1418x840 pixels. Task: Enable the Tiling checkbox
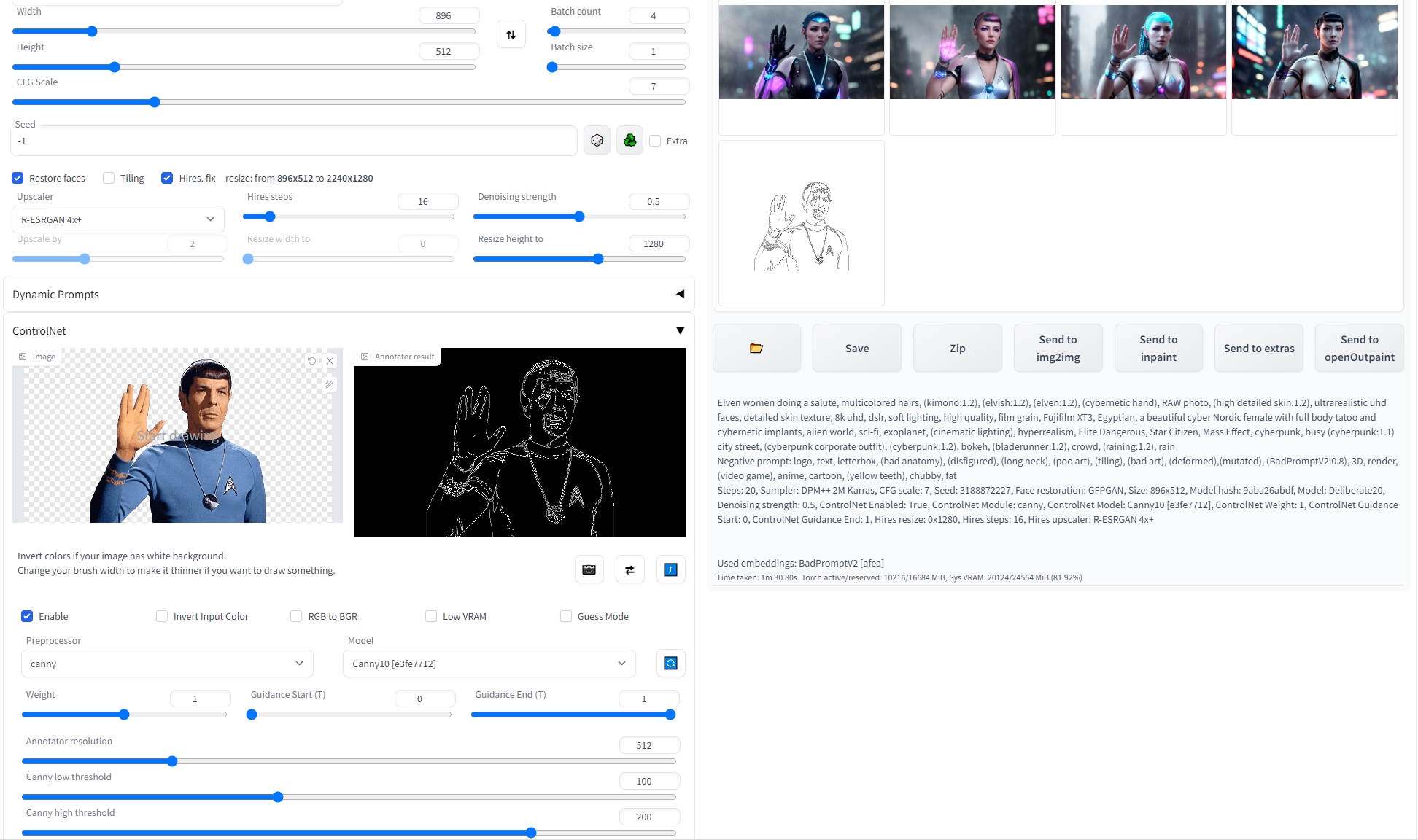point(109,179)
